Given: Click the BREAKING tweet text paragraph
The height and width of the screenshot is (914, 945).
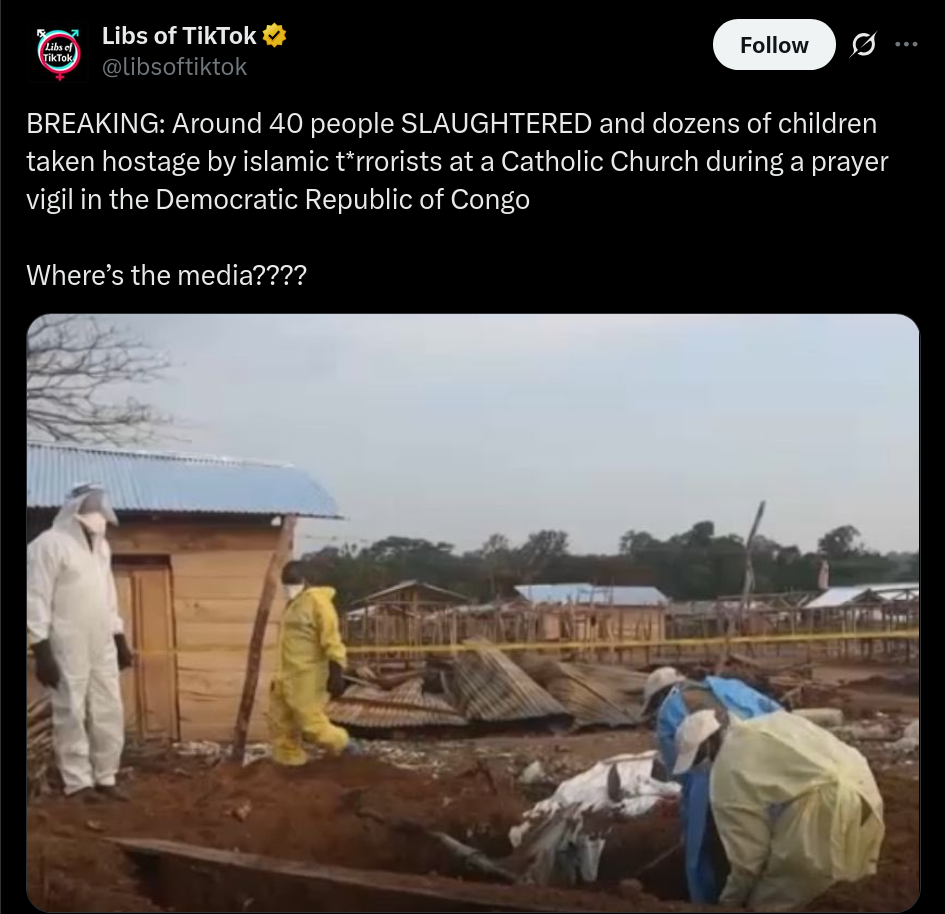Looking at the screenshot, I should pos(457,161).
